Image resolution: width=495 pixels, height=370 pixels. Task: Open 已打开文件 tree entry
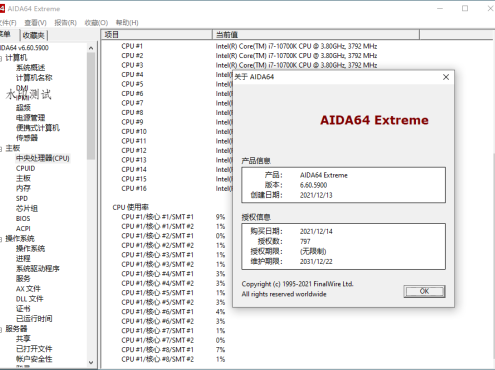pos(34,349)
